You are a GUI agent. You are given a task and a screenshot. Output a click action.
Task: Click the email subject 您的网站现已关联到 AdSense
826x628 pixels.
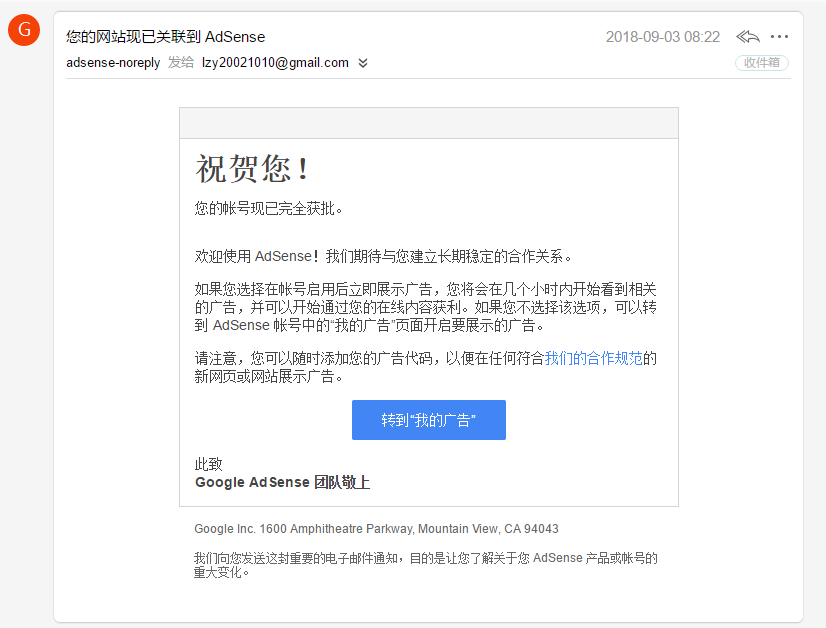[165, 37]
